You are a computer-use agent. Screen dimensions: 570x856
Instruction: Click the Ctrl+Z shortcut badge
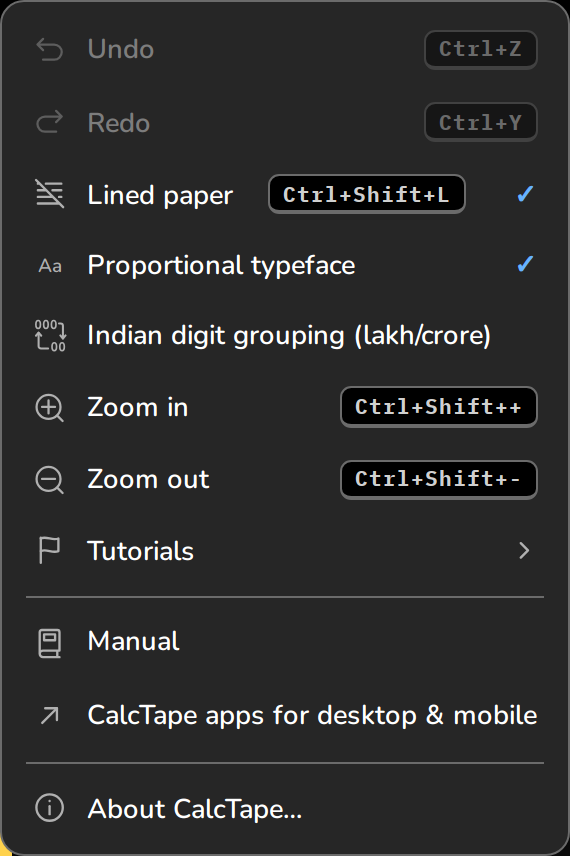point(481,50)
